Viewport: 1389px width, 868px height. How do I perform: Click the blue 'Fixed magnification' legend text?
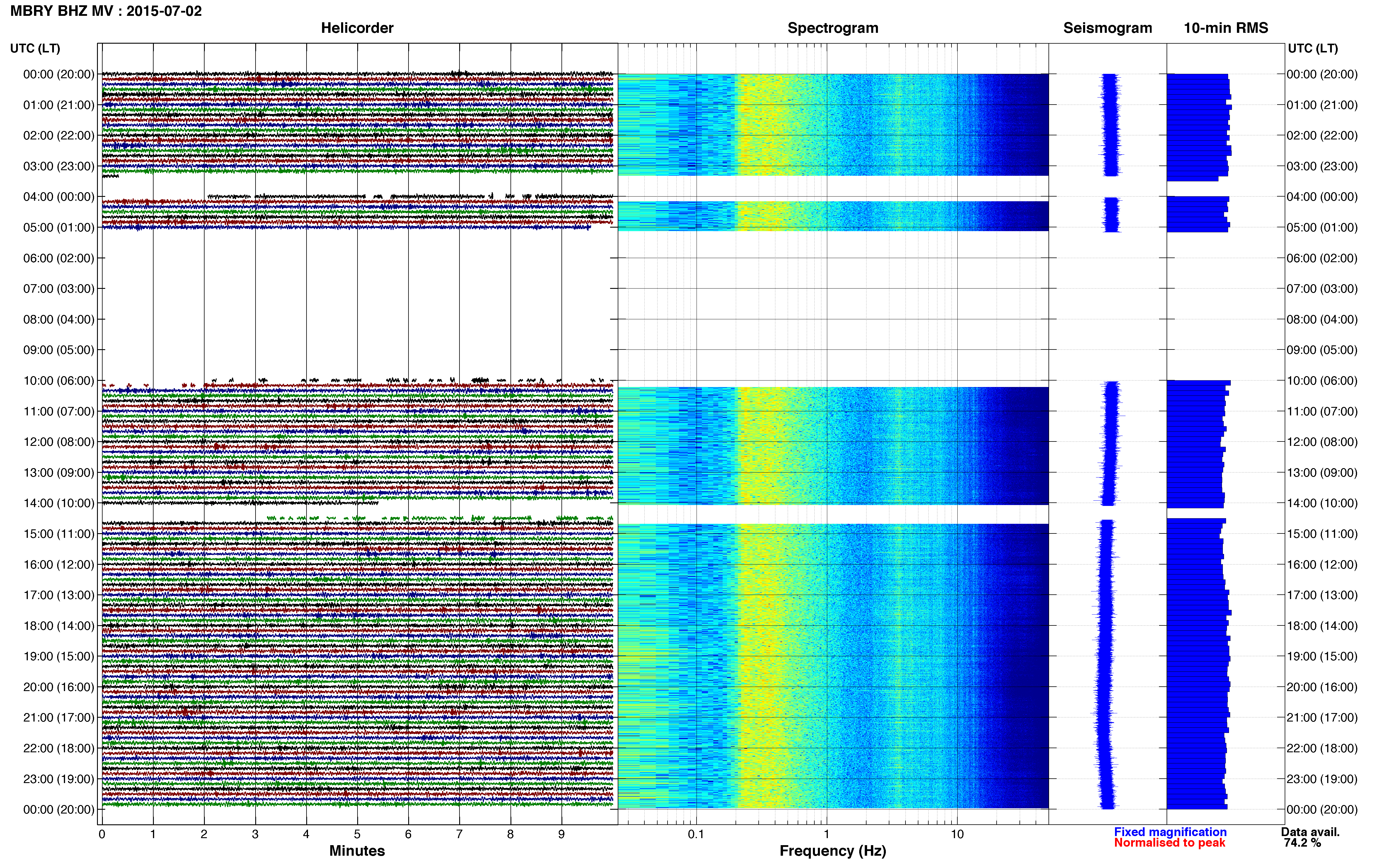tap(1170, 832)
